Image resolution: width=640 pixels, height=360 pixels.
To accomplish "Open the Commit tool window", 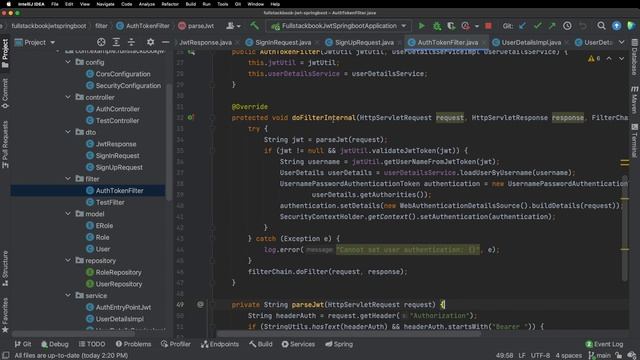I will point(5,93).
